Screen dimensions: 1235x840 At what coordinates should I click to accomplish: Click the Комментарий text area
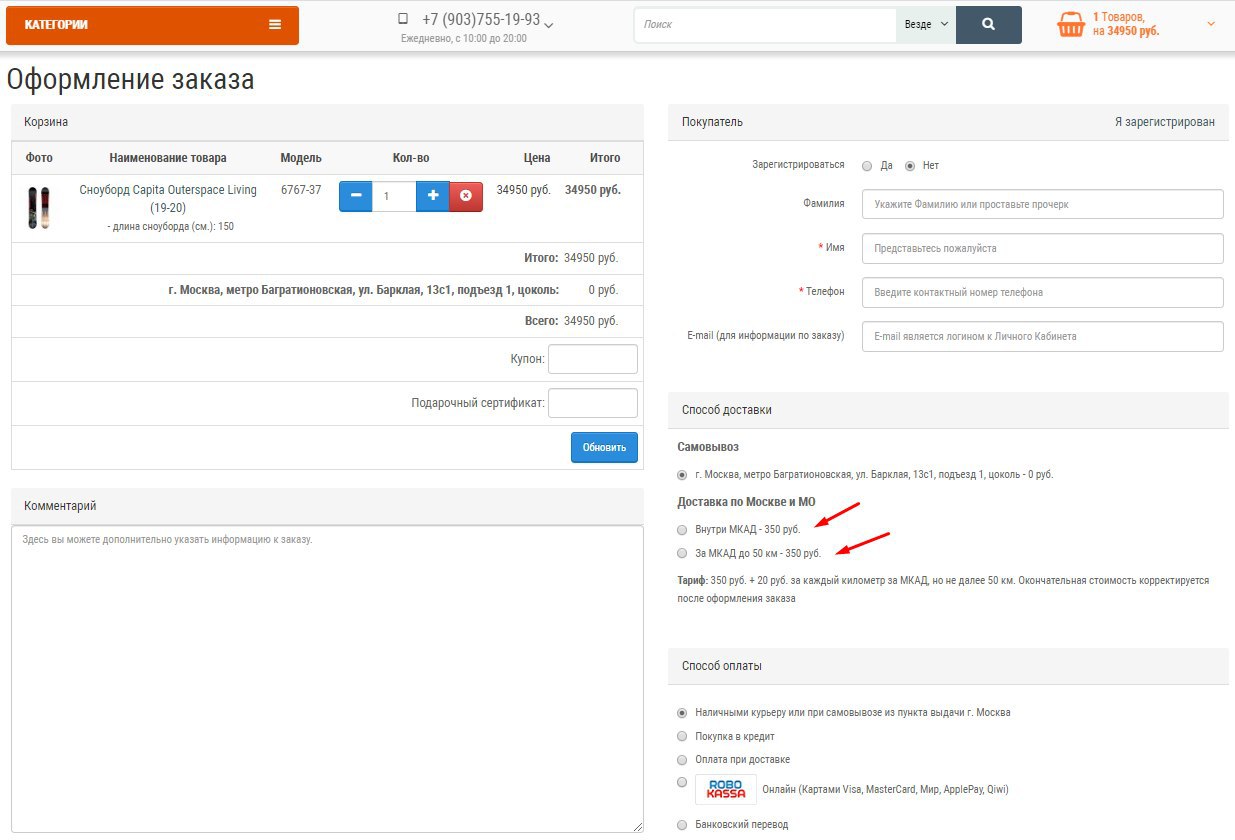[x=327, y=679]
